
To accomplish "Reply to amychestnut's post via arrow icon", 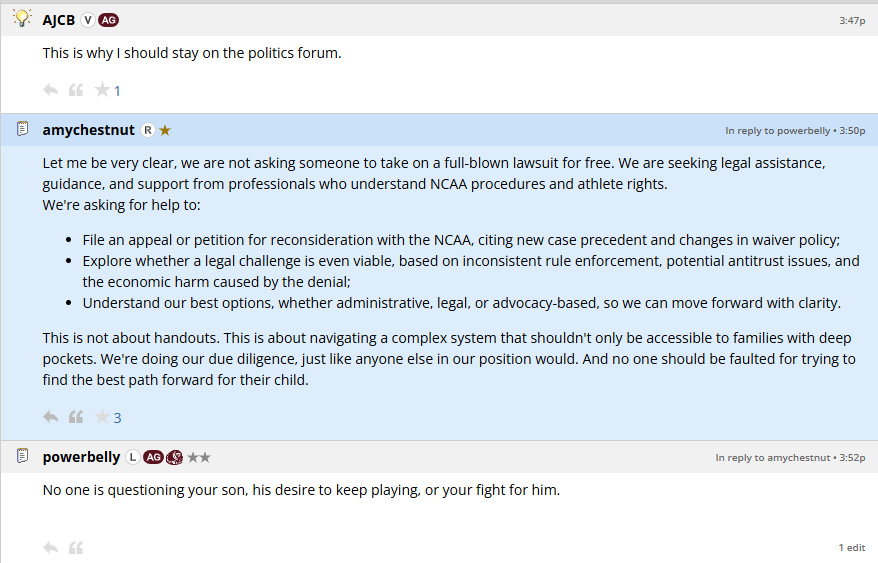I will [50, 417].
